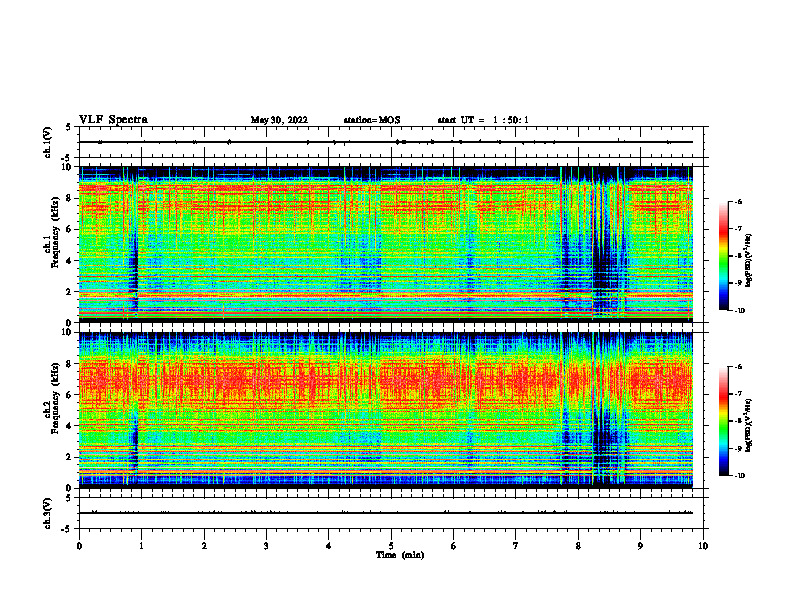Click the "ch.1(V)" axis label
This screenshot has width=792, height=612.
point(48,142)
